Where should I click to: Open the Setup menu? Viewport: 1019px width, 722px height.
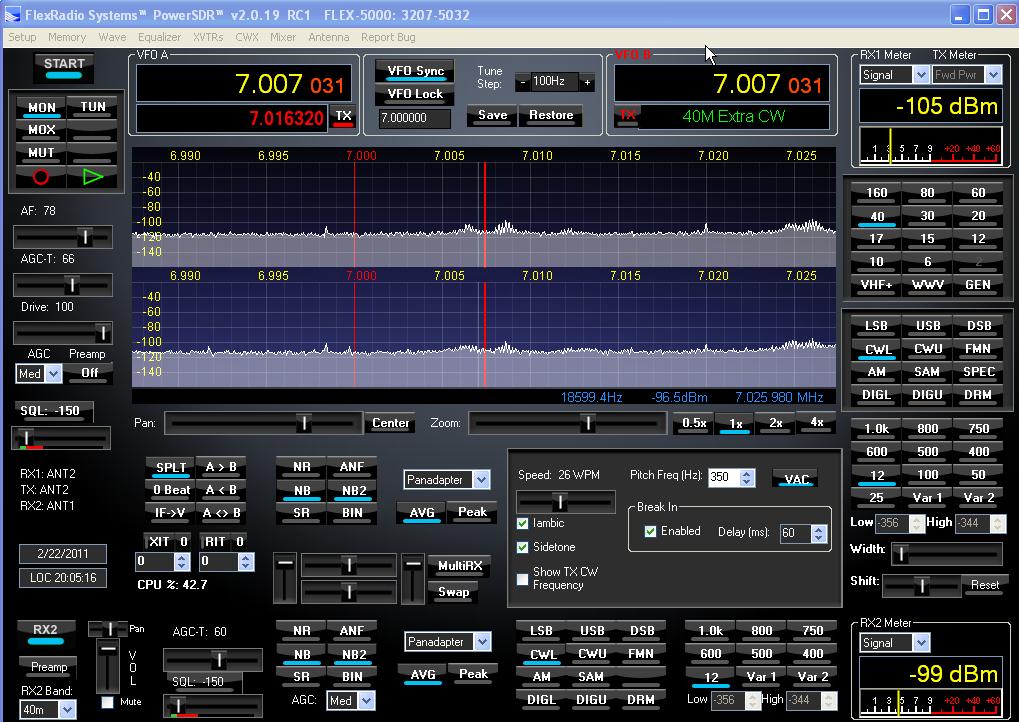(x=22, y=37)
